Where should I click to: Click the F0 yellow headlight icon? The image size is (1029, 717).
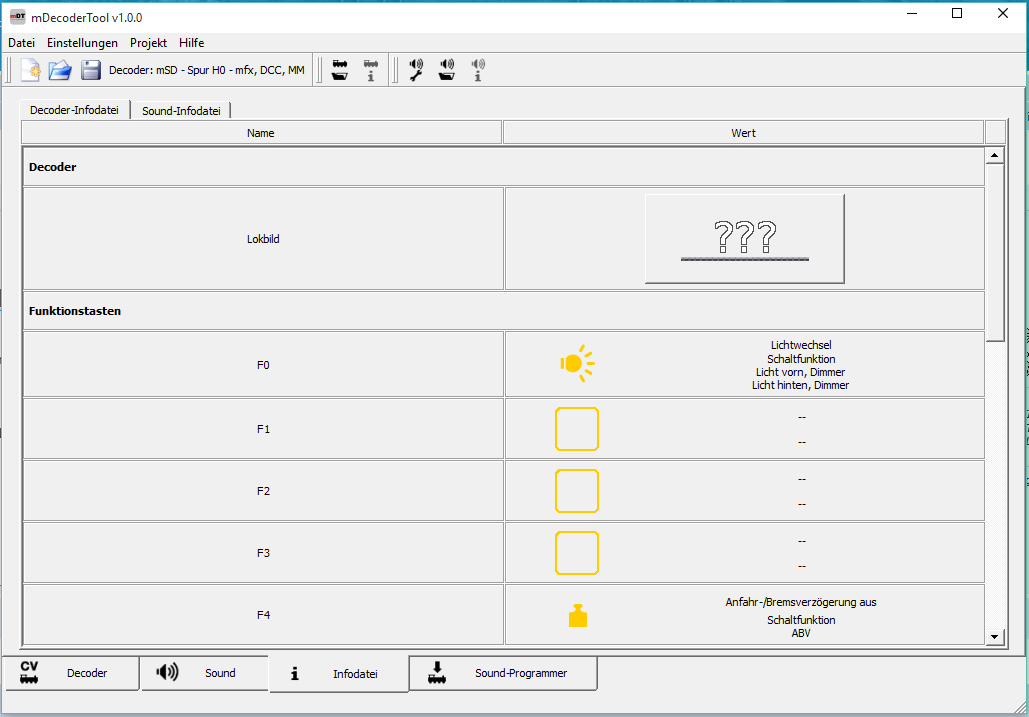click(x=577, y=363)
